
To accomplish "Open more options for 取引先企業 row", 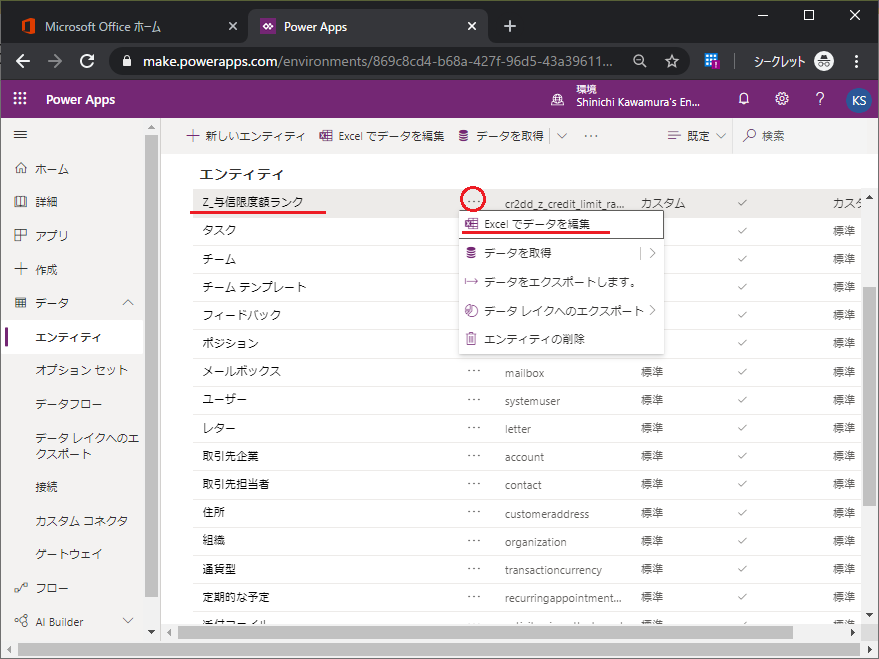I will [x=474, y=456].
